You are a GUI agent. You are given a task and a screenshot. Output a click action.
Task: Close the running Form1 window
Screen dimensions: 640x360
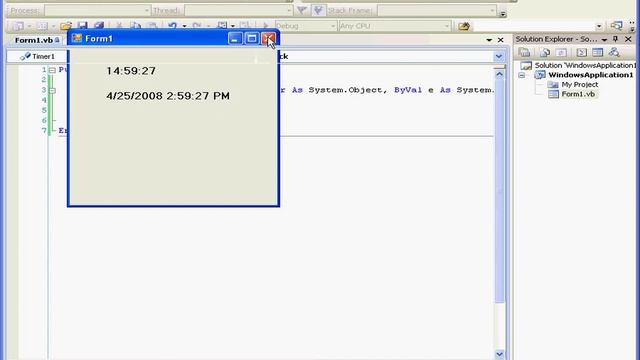[x=269, y=39]
